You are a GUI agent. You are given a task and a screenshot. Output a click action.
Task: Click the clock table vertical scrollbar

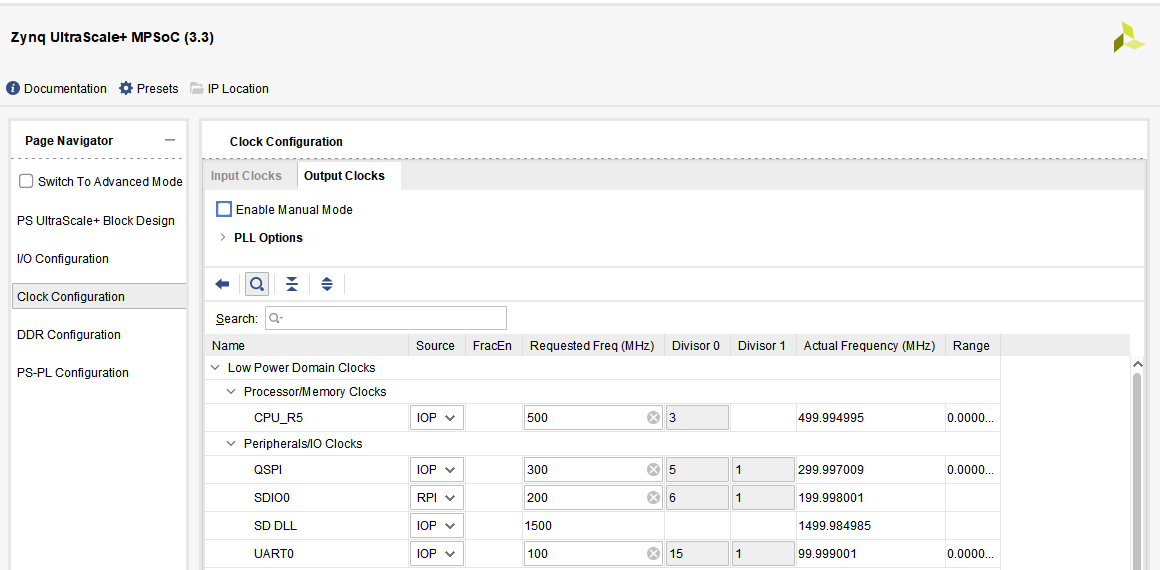point(1137,472)
